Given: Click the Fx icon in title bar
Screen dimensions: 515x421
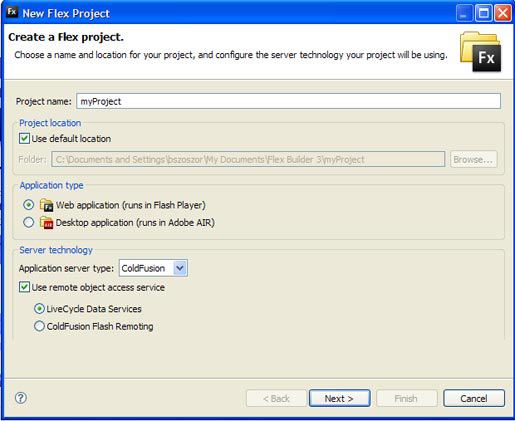Looking at the screenshot, I should click(x=12, y=12).
